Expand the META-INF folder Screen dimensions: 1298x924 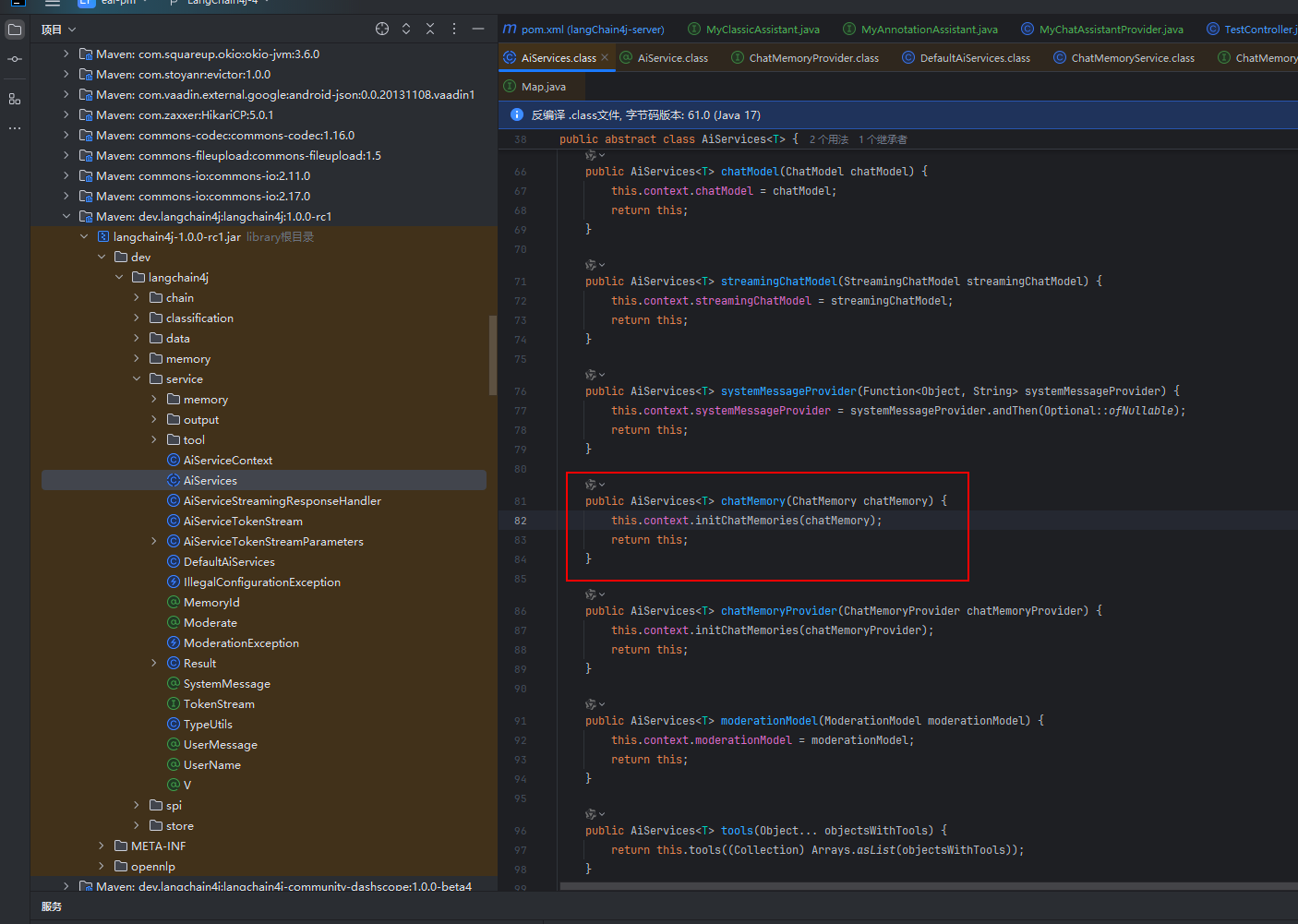pyautogui.click(x=101, y=846)
